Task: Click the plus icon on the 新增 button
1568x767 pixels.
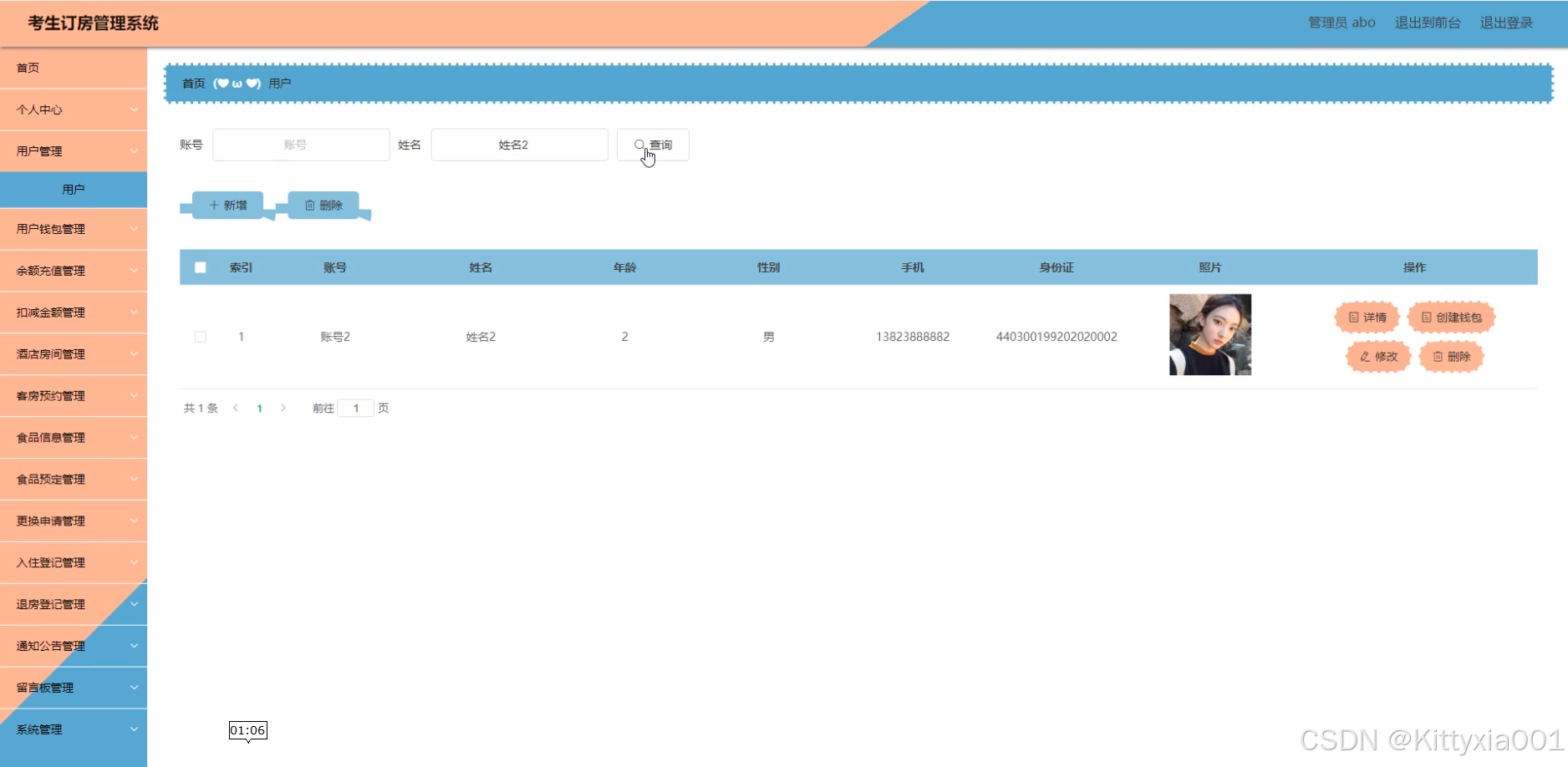Action: pos(214,205)
